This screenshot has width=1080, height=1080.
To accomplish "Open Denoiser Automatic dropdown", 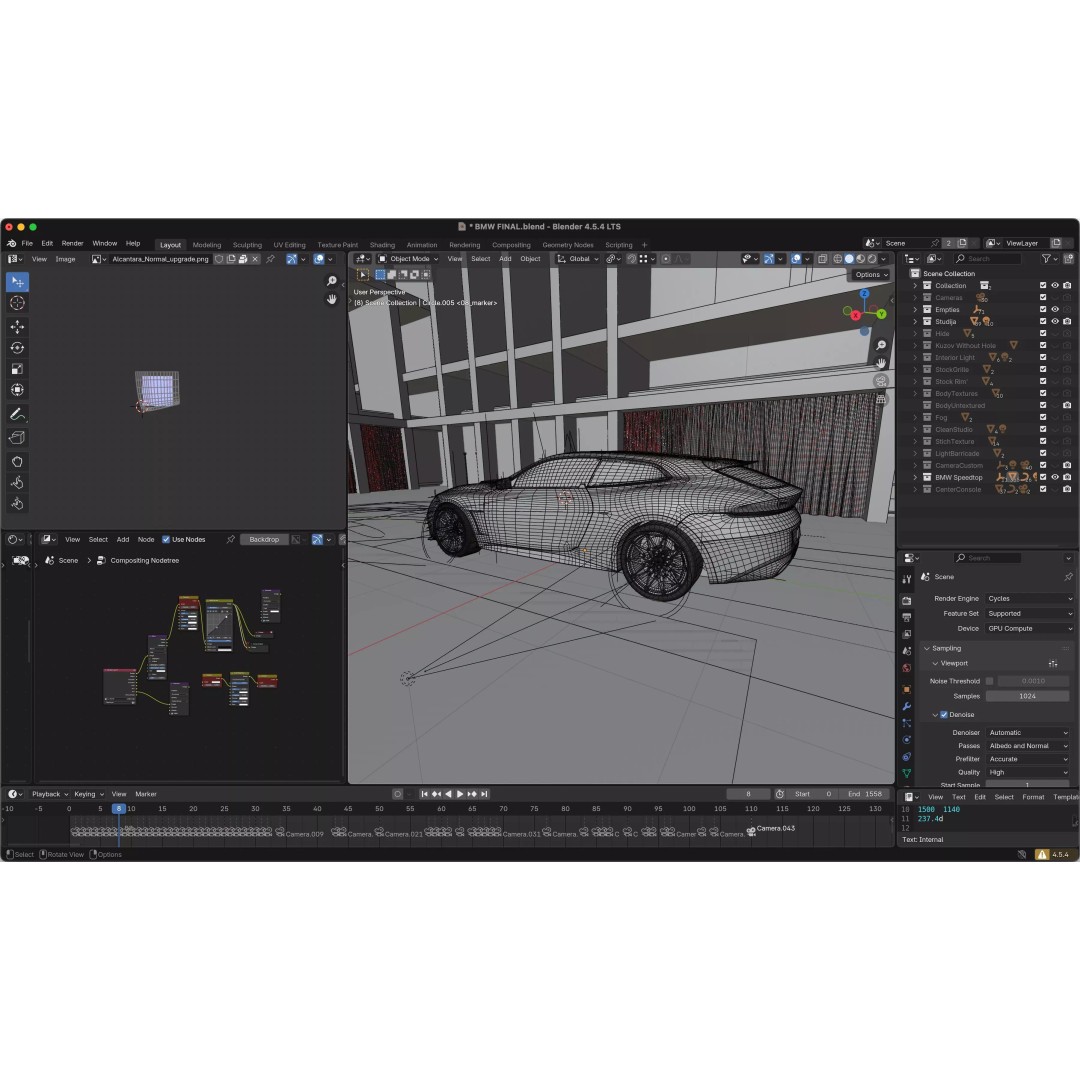I will [1028, 733].
